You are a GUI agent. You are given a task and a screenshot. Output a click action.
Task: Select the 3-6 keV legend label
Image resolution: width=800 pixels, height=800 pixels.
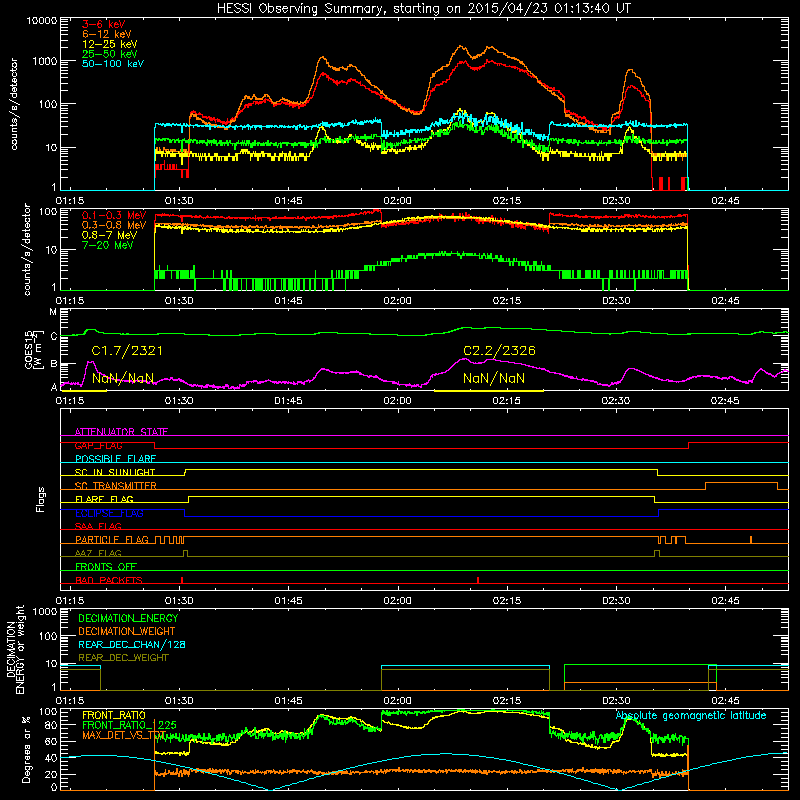pyautogui.click(x=103, y=24)
